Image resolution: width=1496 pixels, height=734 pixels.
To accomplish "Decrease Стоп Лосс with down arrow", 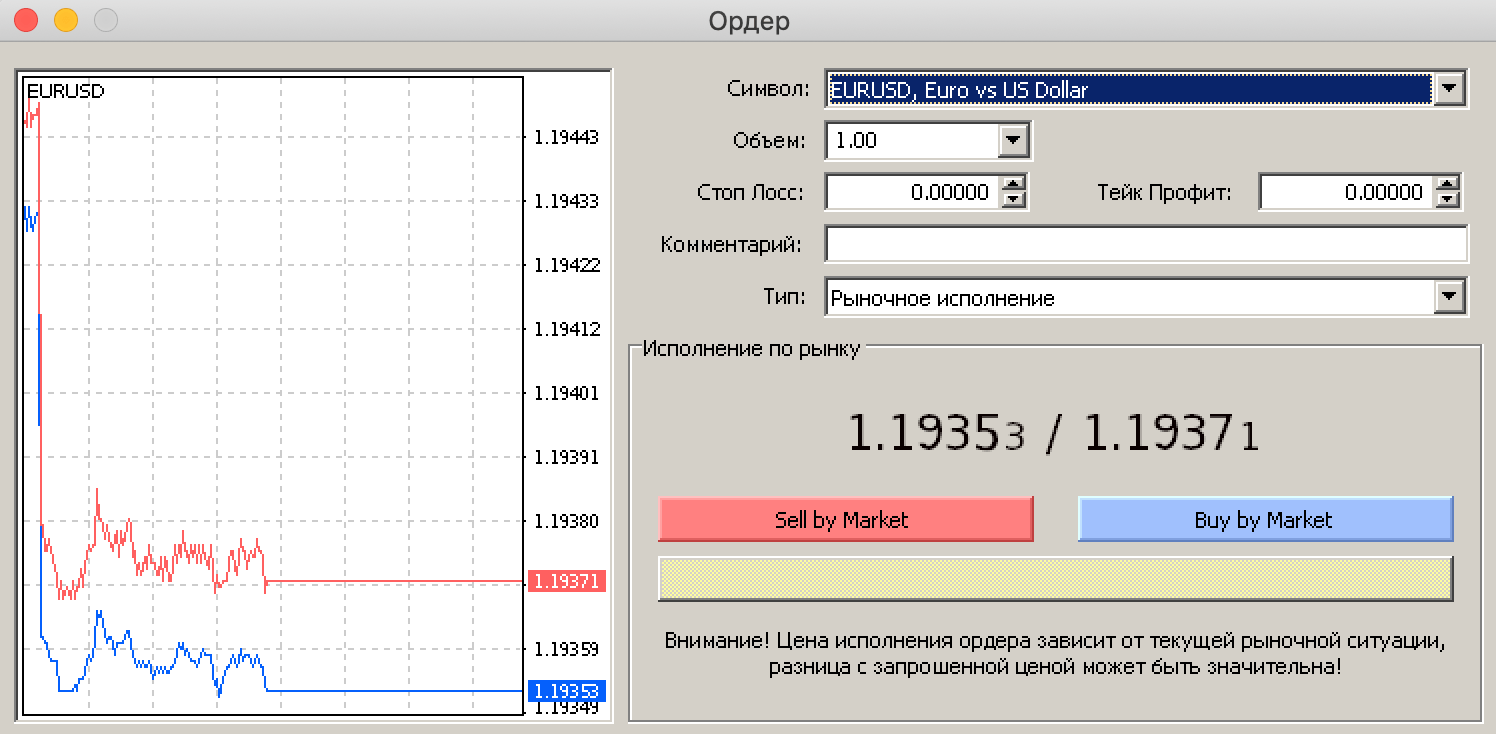I will 1014,200.
